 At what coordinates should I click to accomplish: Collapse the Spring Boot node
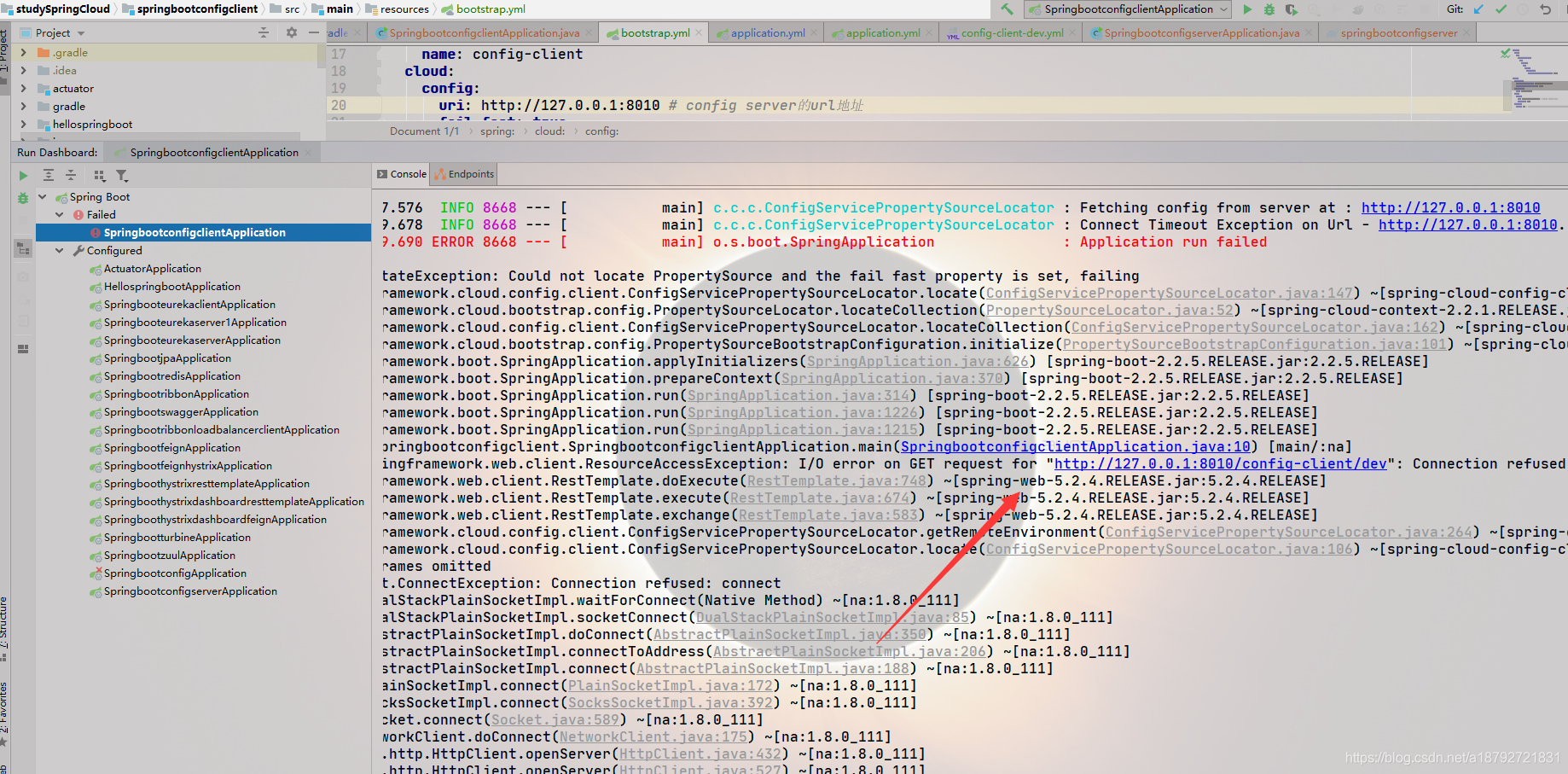click(42, 197)
